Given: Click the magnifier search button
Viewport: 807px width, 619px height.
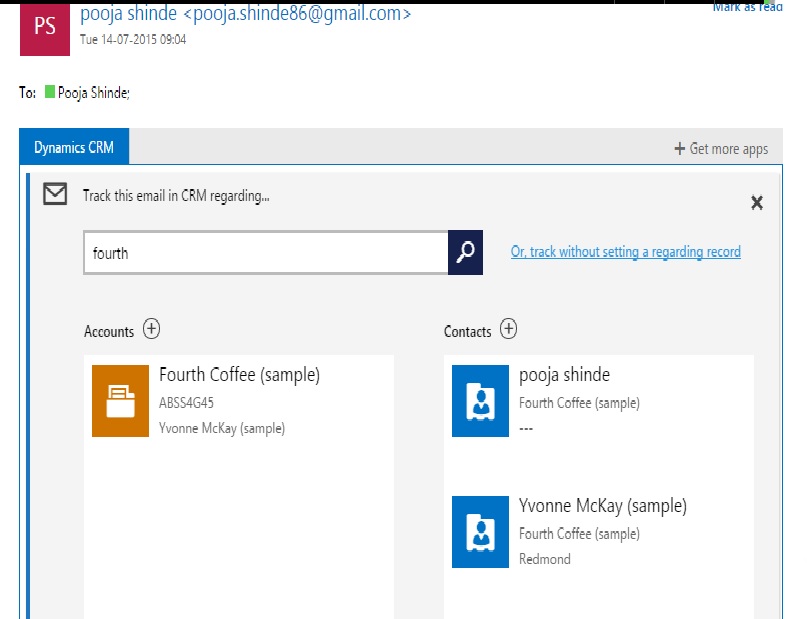Looking at the screenshot, I should 465,252.
